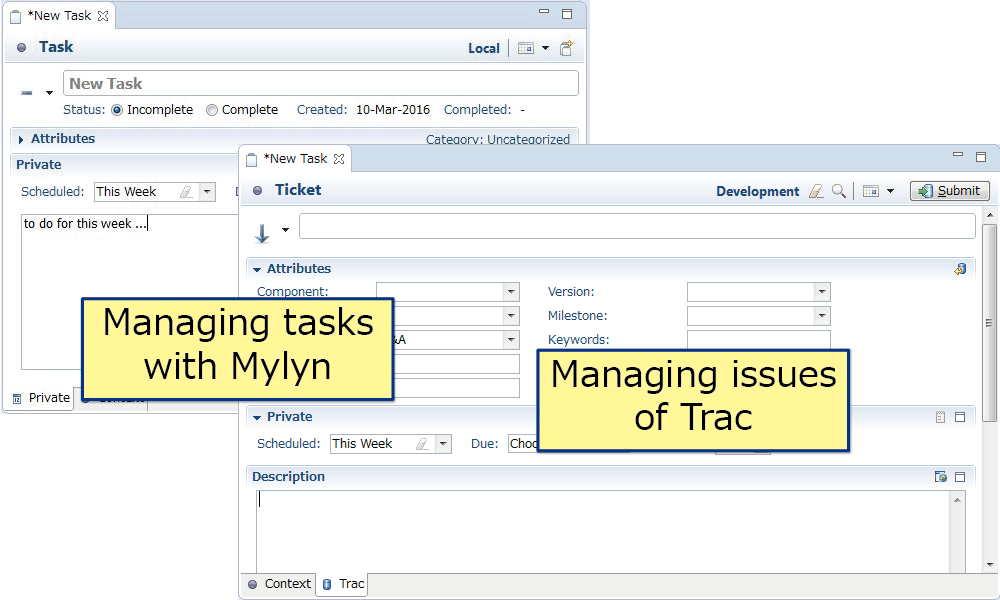Image resolution: width=1000 pixels, height=600 pixels.
Task: Activate the gray circle beside Task title
Action: pos(22,48)
